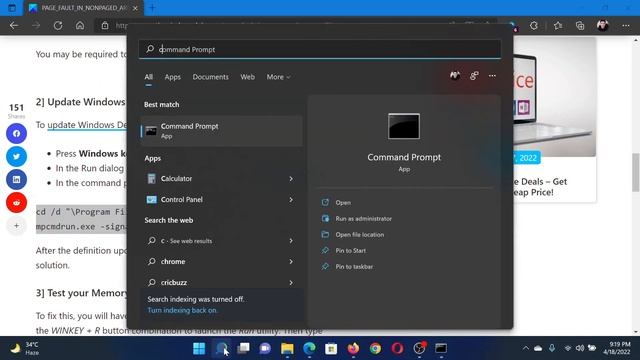Image resolution: width=640 pixels, height=360 pixels.
Task: Open the Command Prompt taskbar icon
Action: 441,348
